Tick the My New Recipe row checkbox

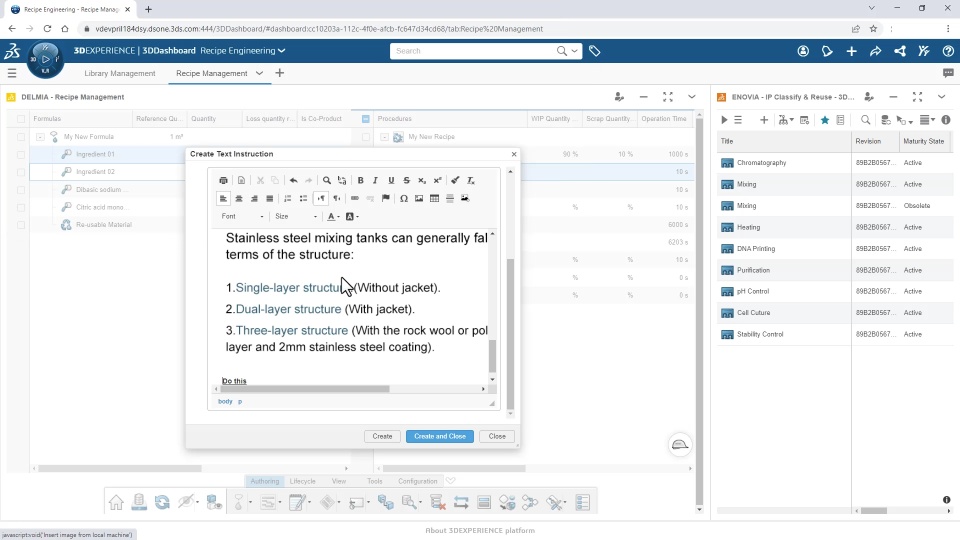(366, 137)
